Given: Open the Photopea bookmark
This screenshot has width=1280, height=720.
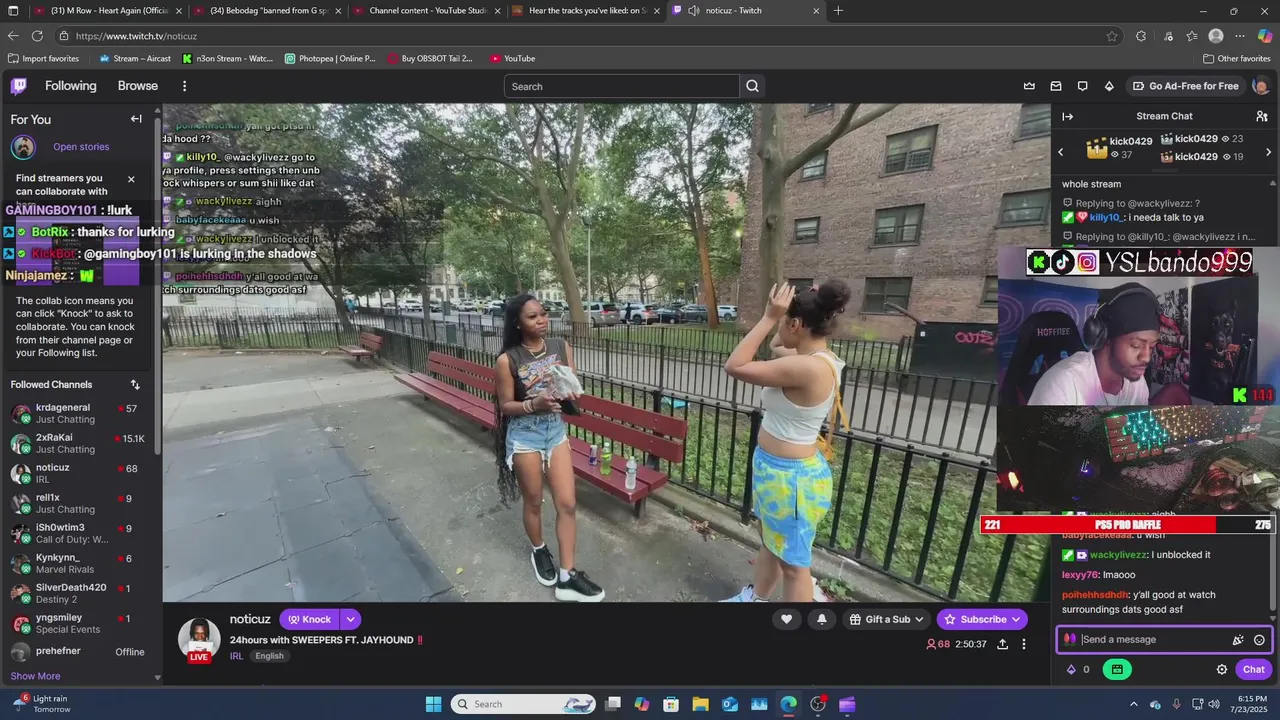Looking at the screenshot, I should coord(330,58).
